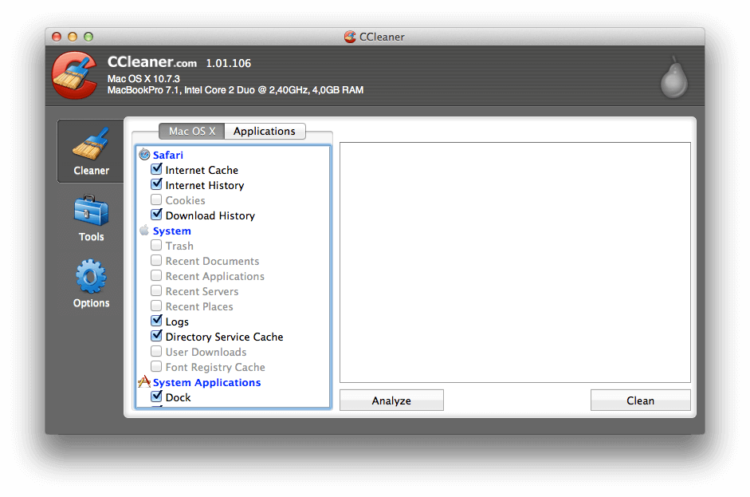The width and height of the screenshot is (750, 497).
Task: Click the MacBookPro 7.1 hardware info line
Action: click(235, 90)
